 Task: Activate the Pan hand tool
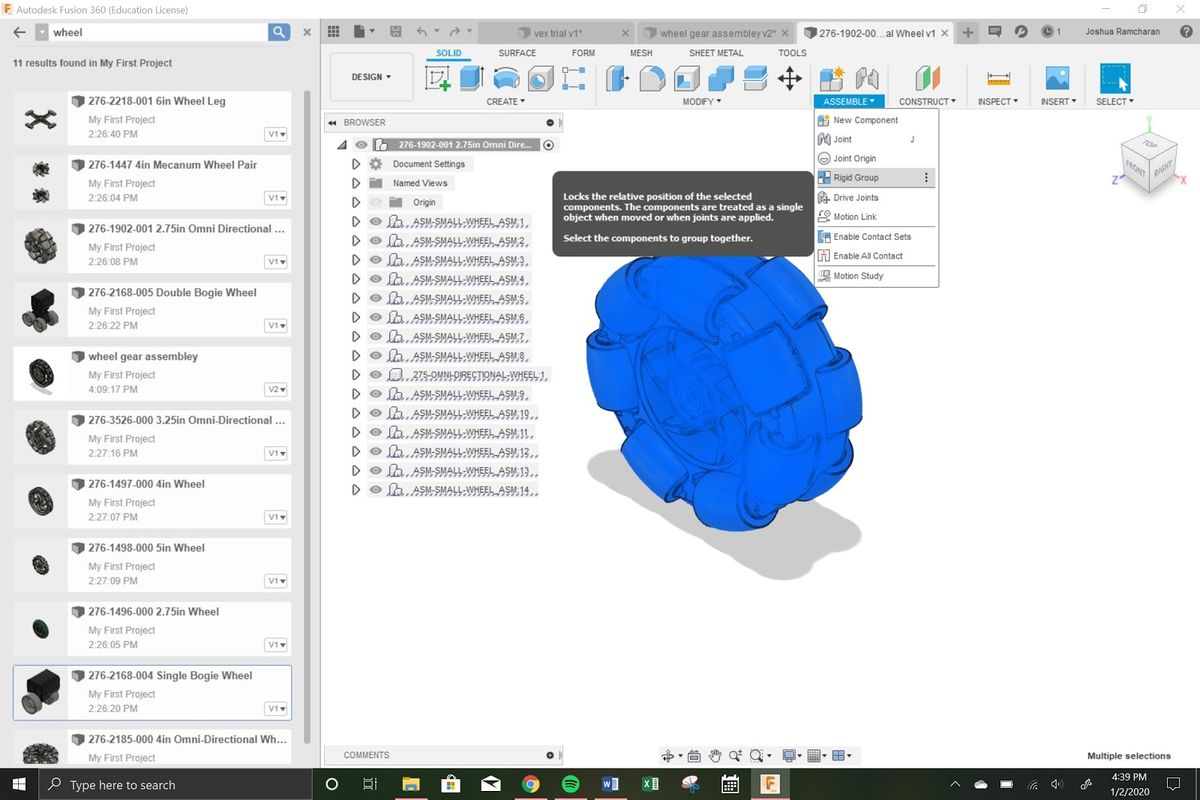coord(715,756)
